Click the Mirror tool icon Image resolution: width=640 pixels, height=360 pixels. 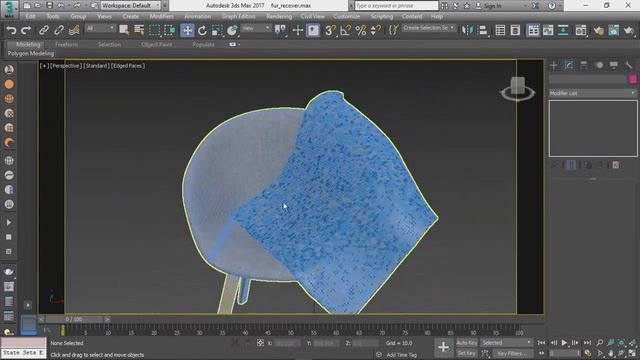coord(468,30)
